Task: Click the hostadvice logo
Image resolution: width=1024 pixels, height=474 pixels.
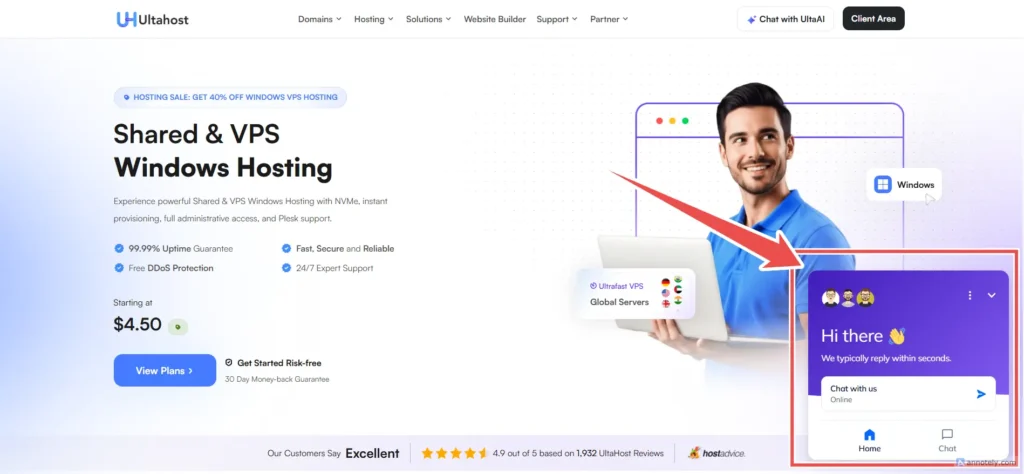Action: point(716,453)
